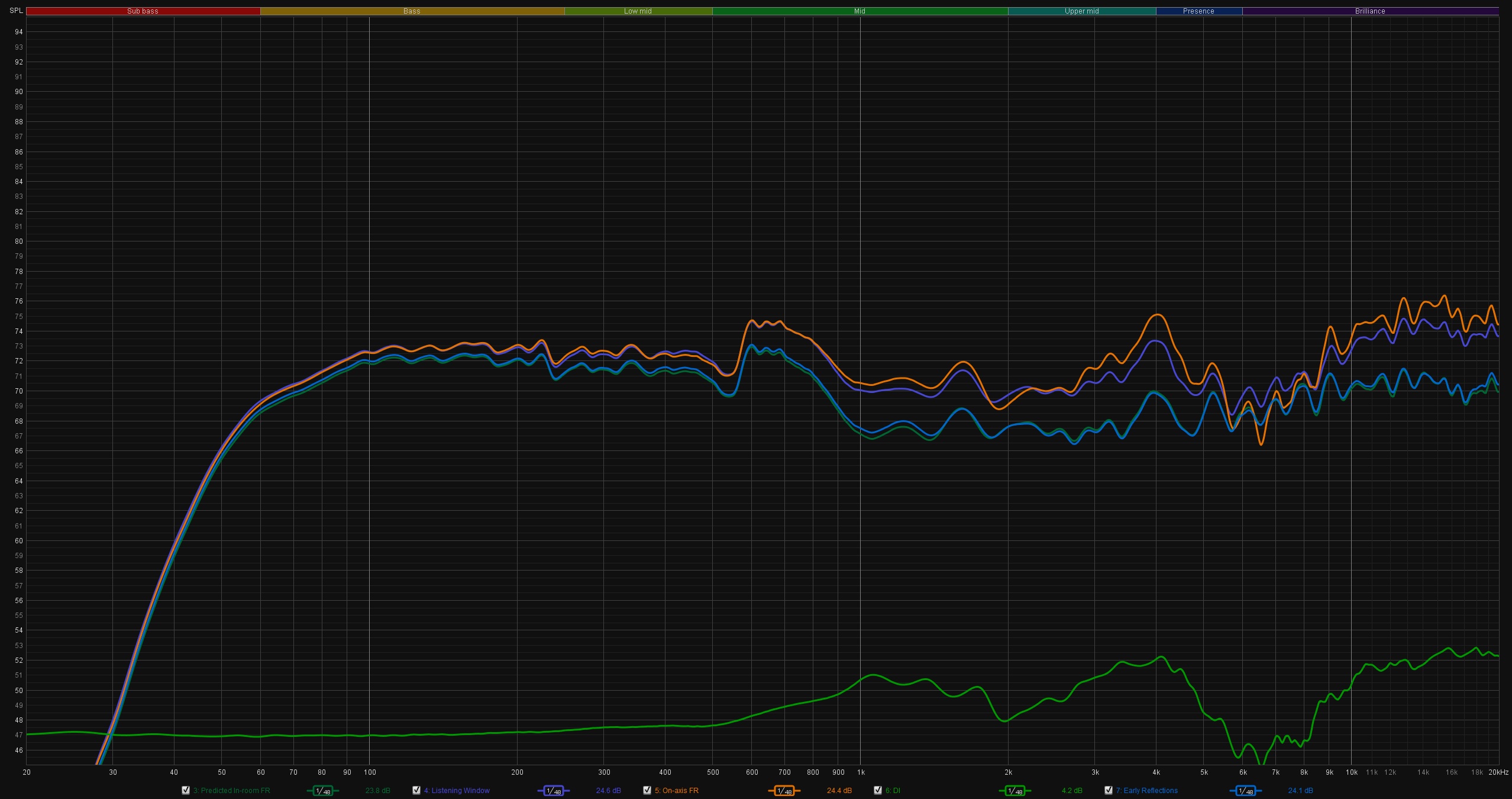Click the 1k label on frequency axis
This screenshot has width=1512, height=799.
pos(861,772)
